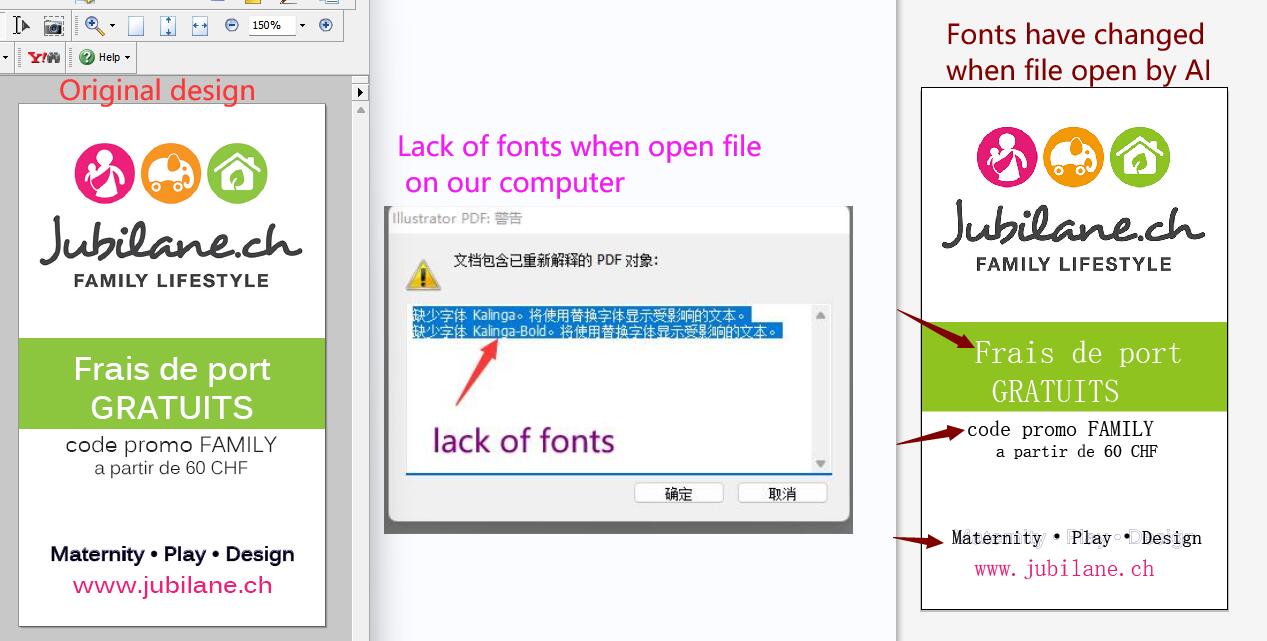Click the FAMILY LIFESTYLE text in original design
The height and width of the screenshot is (641, 1267).
(171, 281)
